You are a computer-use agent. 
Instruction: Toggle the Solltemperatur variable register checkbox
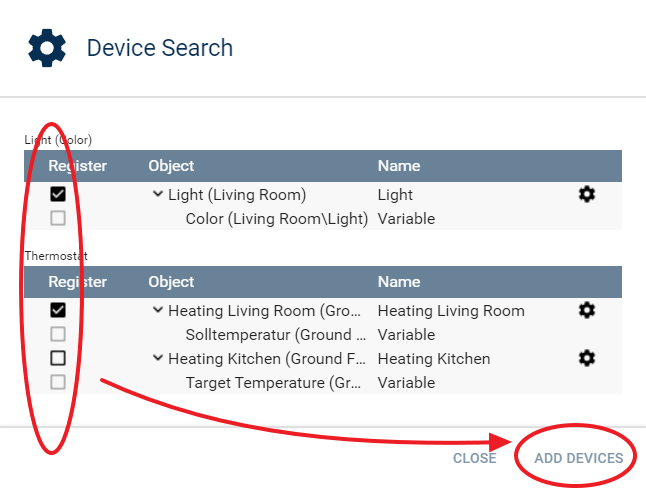58,334
